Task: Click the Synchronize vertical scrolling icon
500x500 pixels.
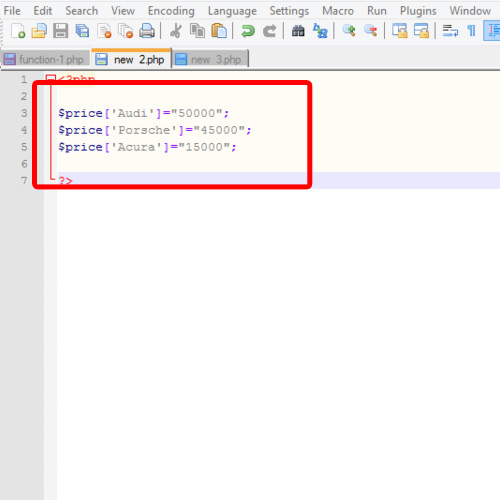Action: [x=400, y=31]
